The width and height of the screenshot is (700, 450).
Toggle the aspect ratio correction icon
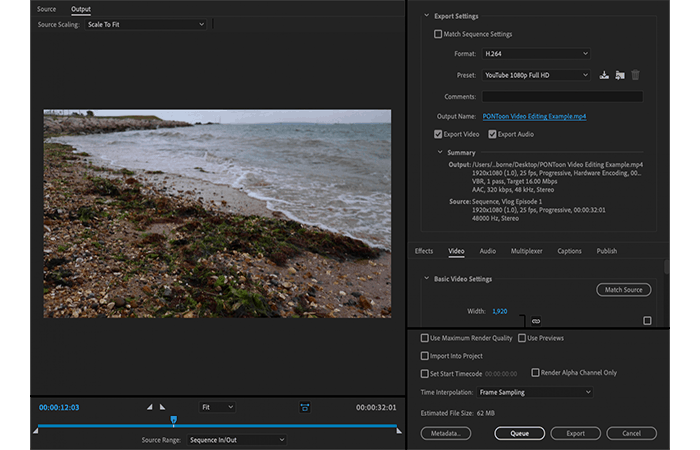(305, 407)
